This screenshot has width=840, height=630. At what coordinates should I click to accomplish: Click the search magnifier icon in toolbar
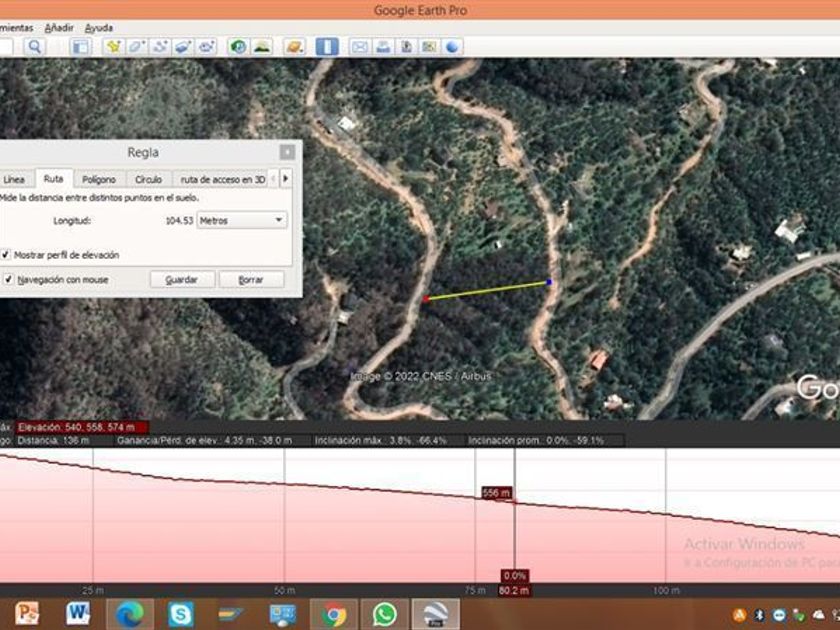click(x=35, y=46)
